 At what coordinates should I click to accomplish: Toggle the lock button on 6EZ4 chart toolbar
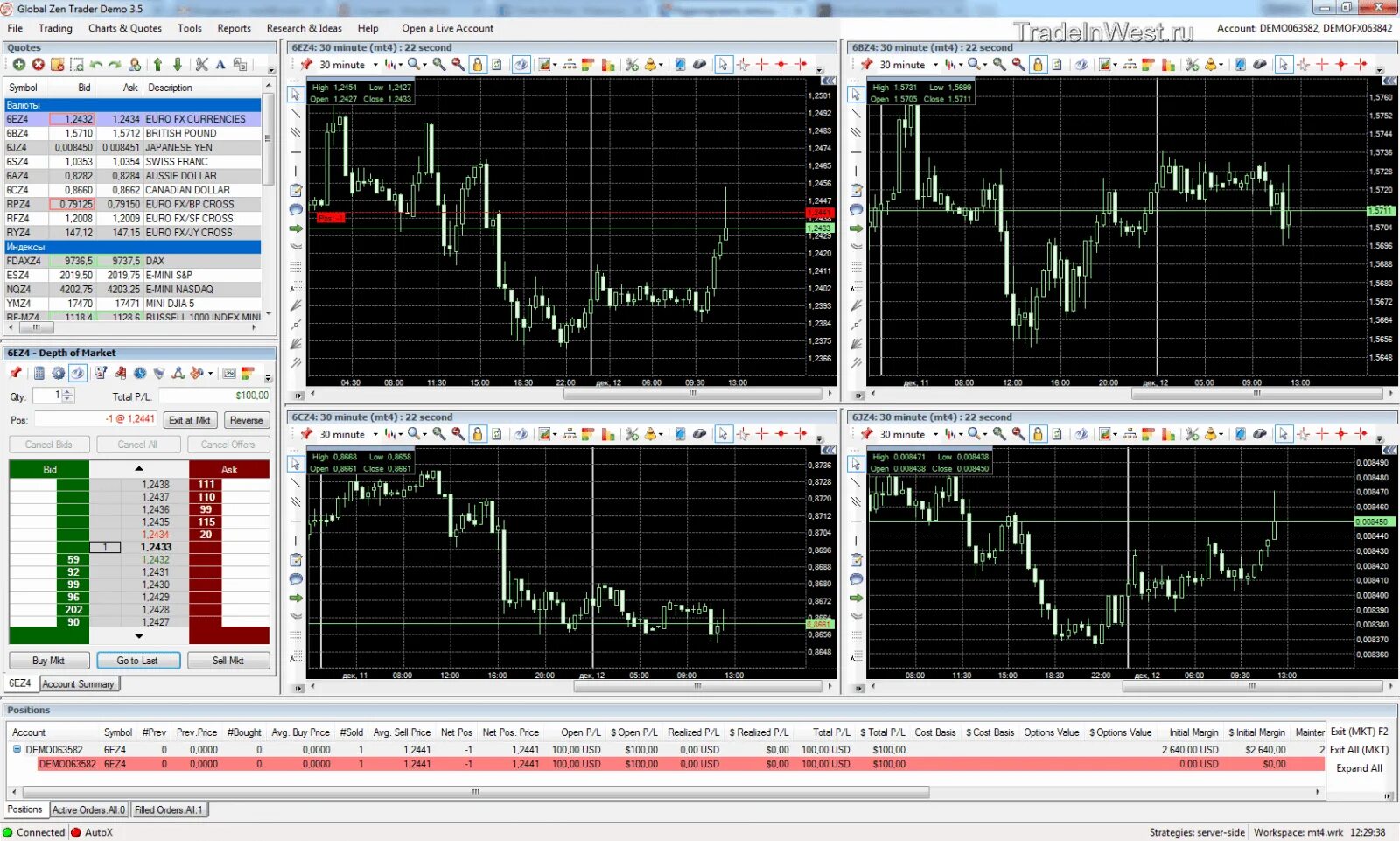(x=478, y=65)
